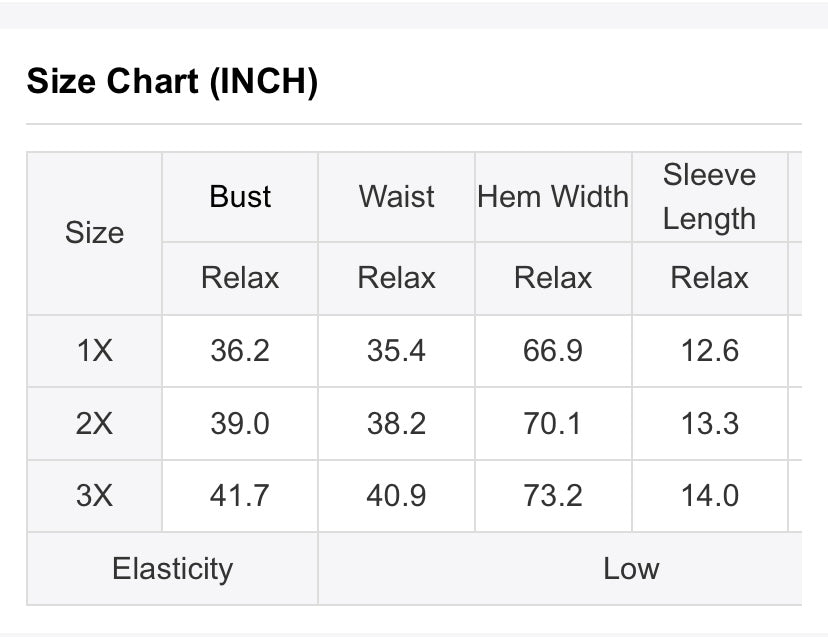The height and width of the screenshot is (637, 828).
Task: Click the Low elasticity value
Action: coord(631,569)
